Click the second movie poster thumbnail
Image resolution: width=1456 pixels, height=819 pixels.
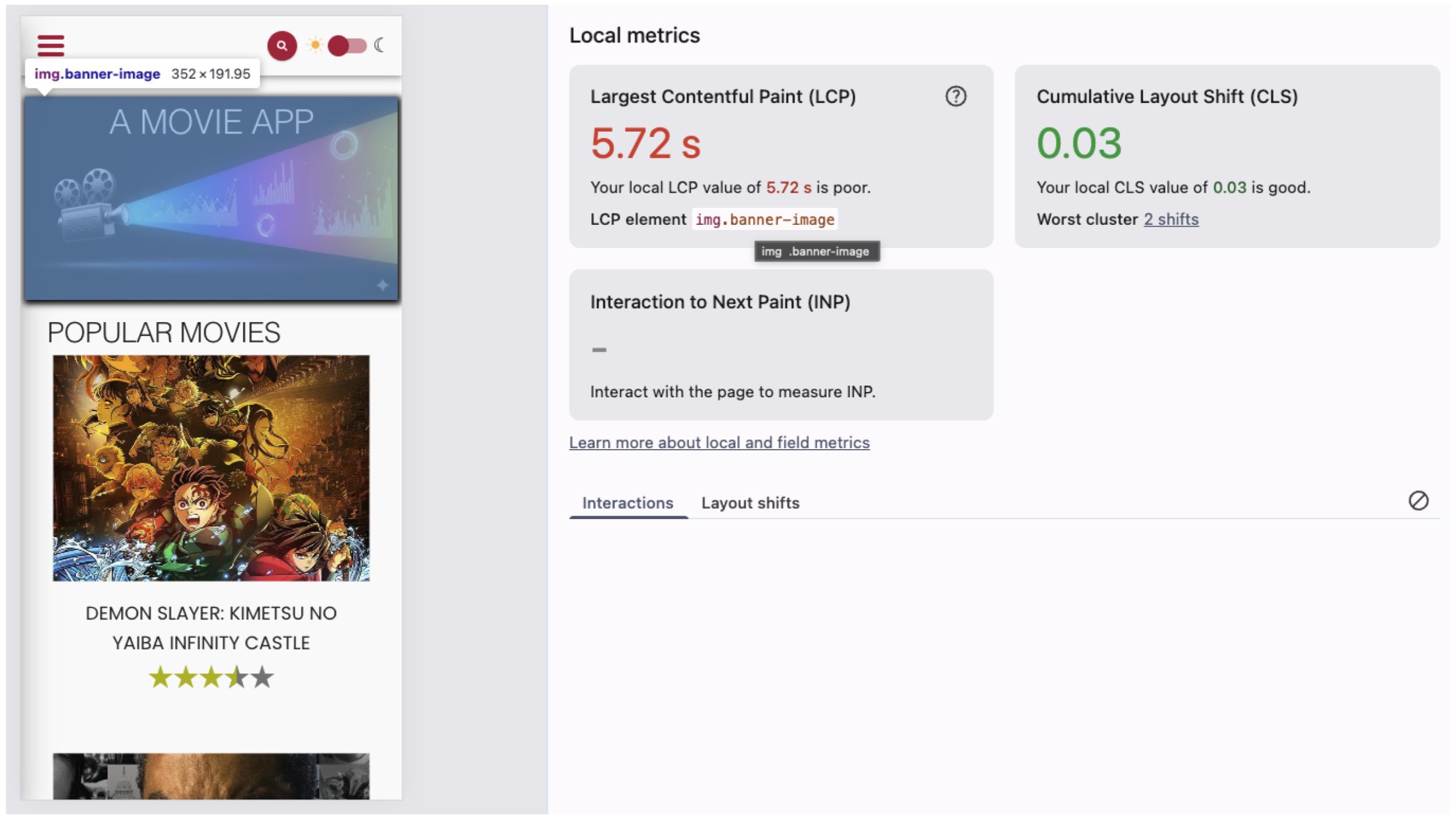(211, 776)
